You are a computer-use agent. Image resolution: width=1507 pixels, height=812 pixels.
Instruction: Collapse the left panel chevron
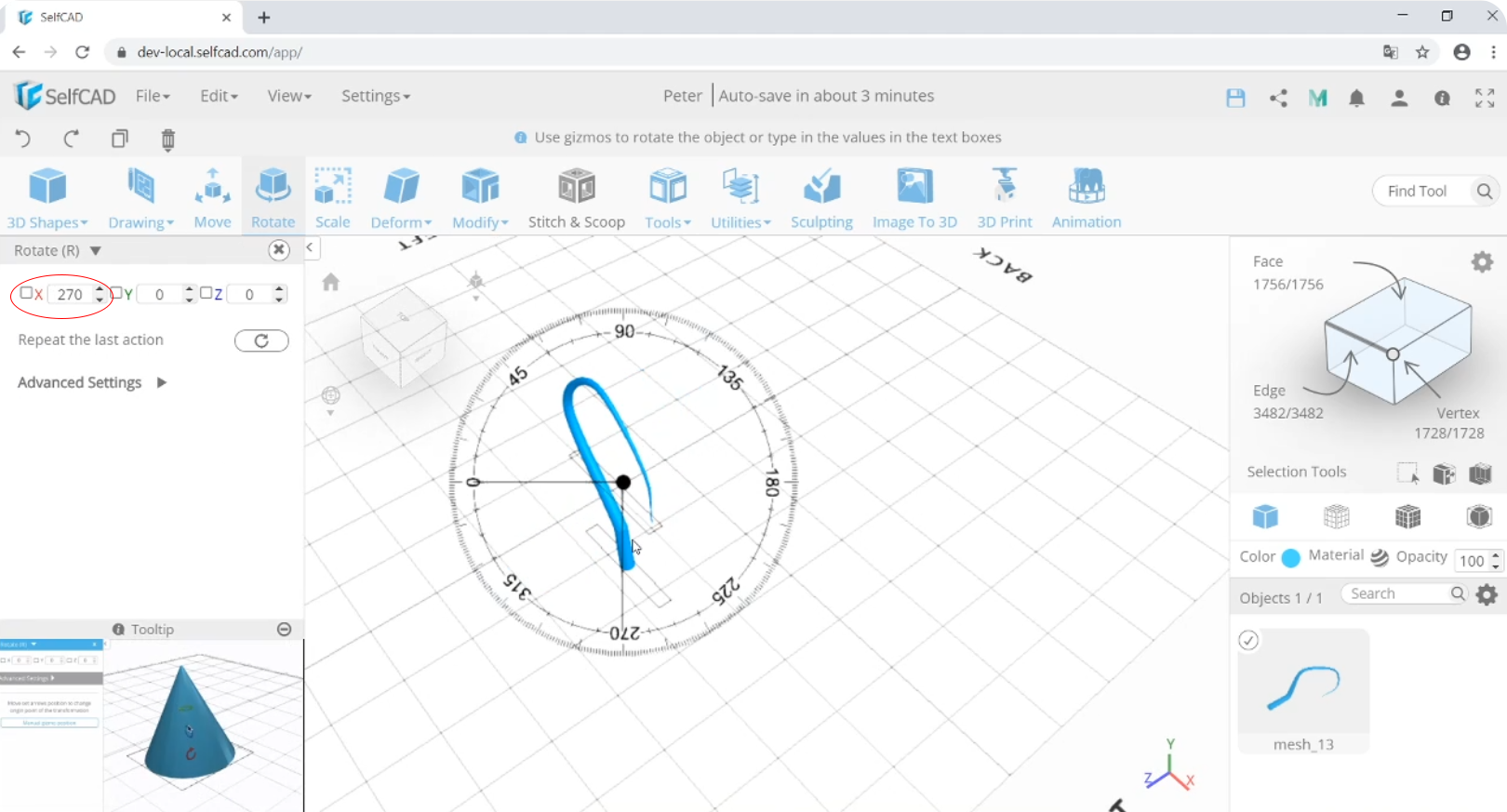pos(310,247)
